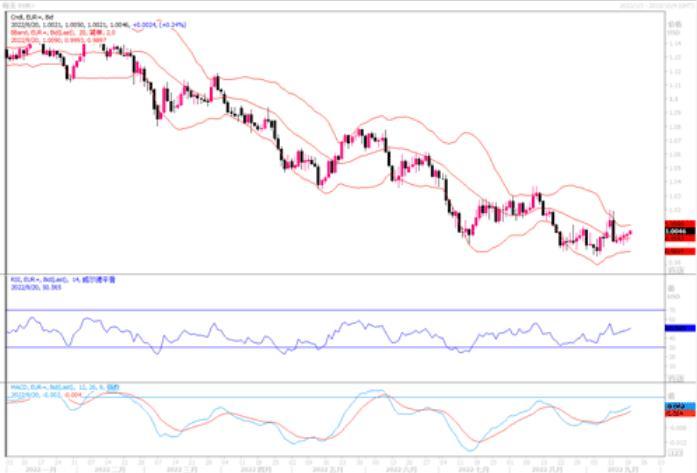Click the blue RSI indicator label
697x473 pixels.
(x=63, y=280)
